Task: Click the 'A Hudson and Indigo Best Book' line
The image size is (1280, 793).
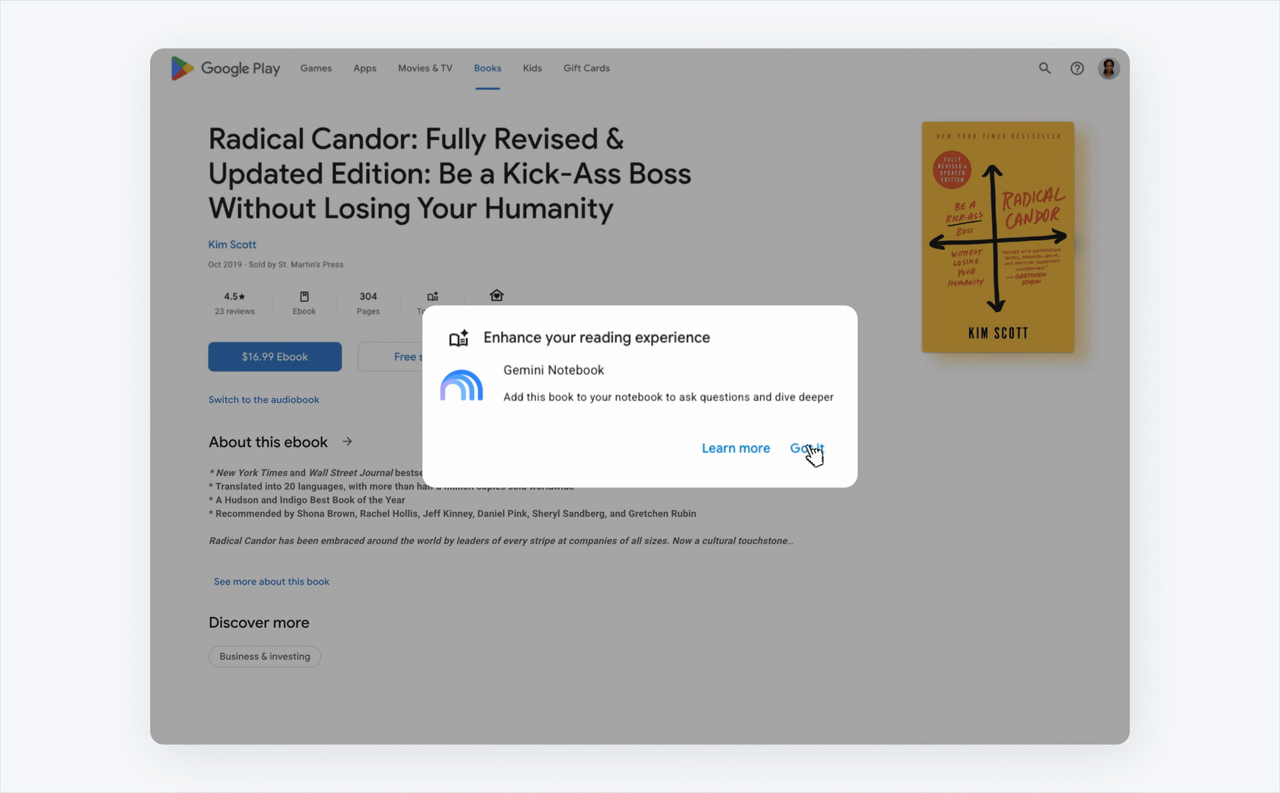Action: (x=307, y=500)
